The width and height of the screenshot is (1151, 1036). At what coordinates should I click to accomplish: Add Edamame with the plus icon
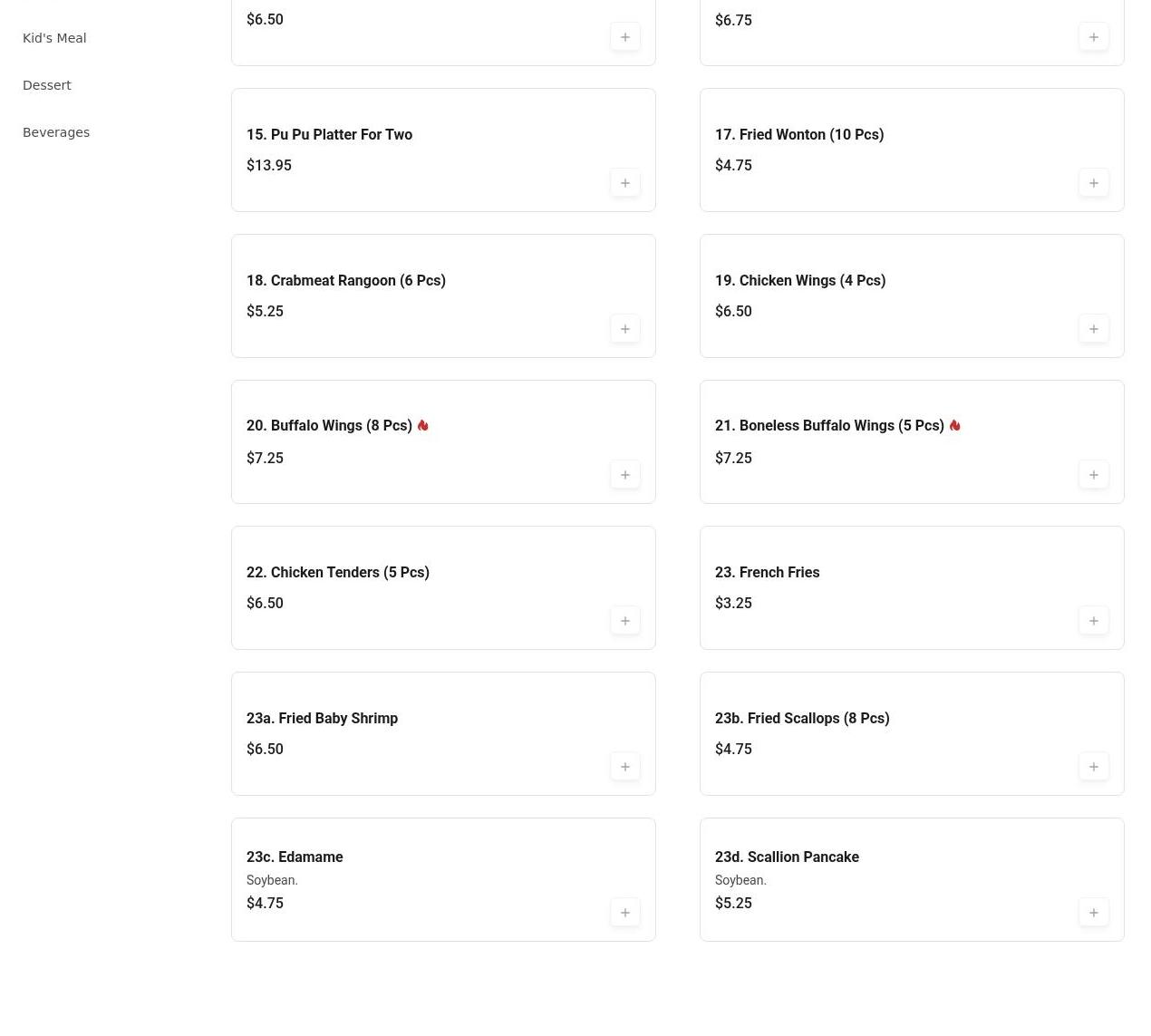[625, 913]
